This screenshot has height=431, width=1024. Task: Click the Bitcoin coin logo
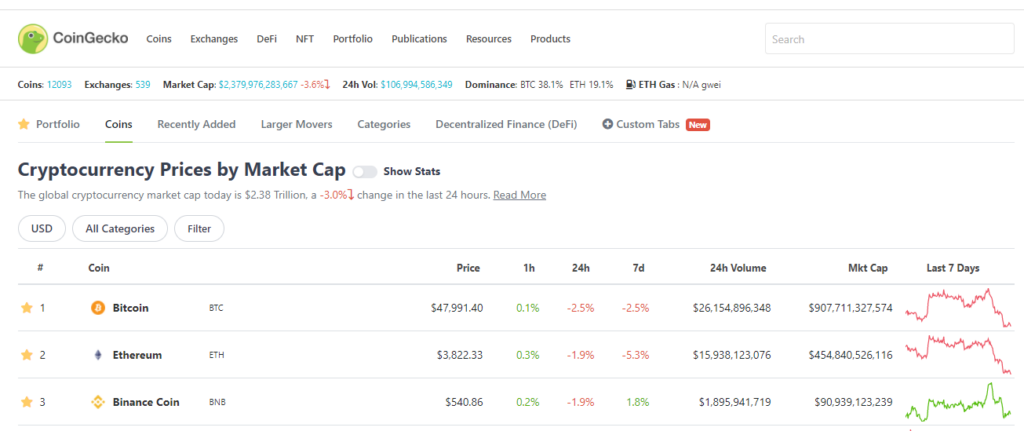coord(98,308)
